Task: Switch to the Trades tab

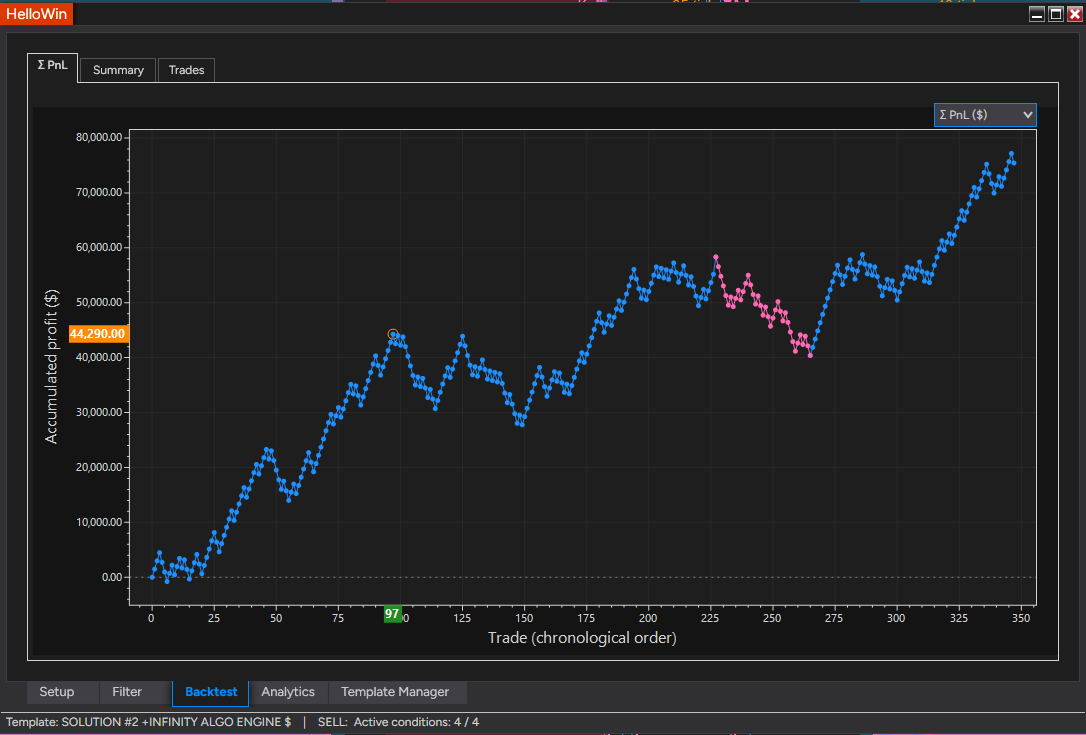Action: click(x=186, y=70)
